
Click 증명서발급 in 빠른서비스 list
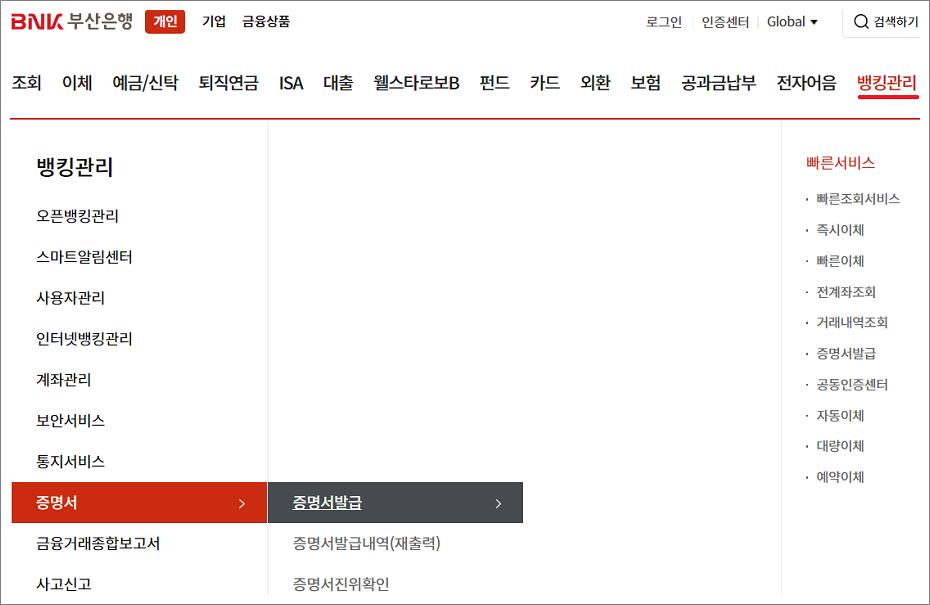click(846, 354)
